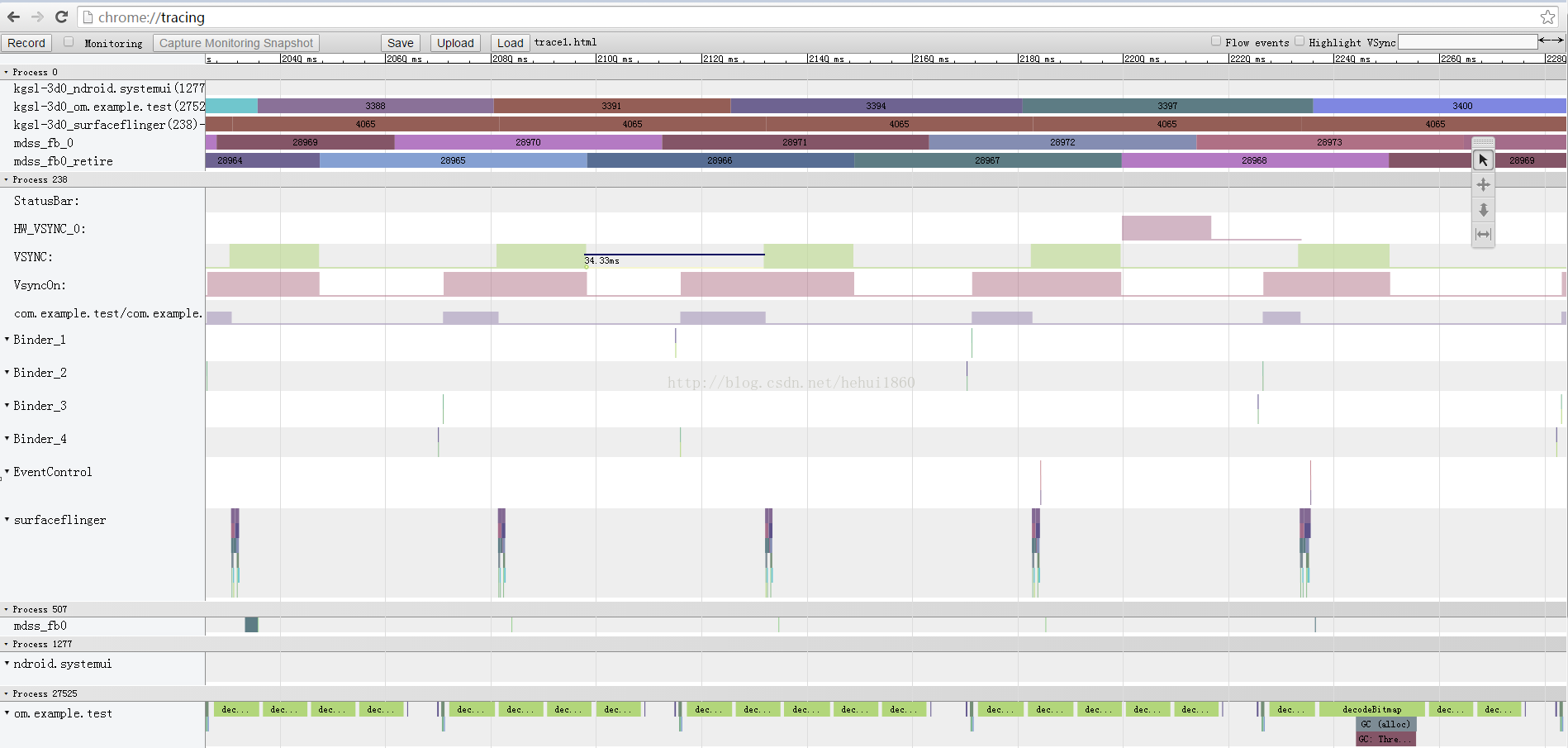The image size is (1568, 748).
Task: Select slice 3388 in kgsl-3d0 example.test track
Action: (x=375, y=106)
